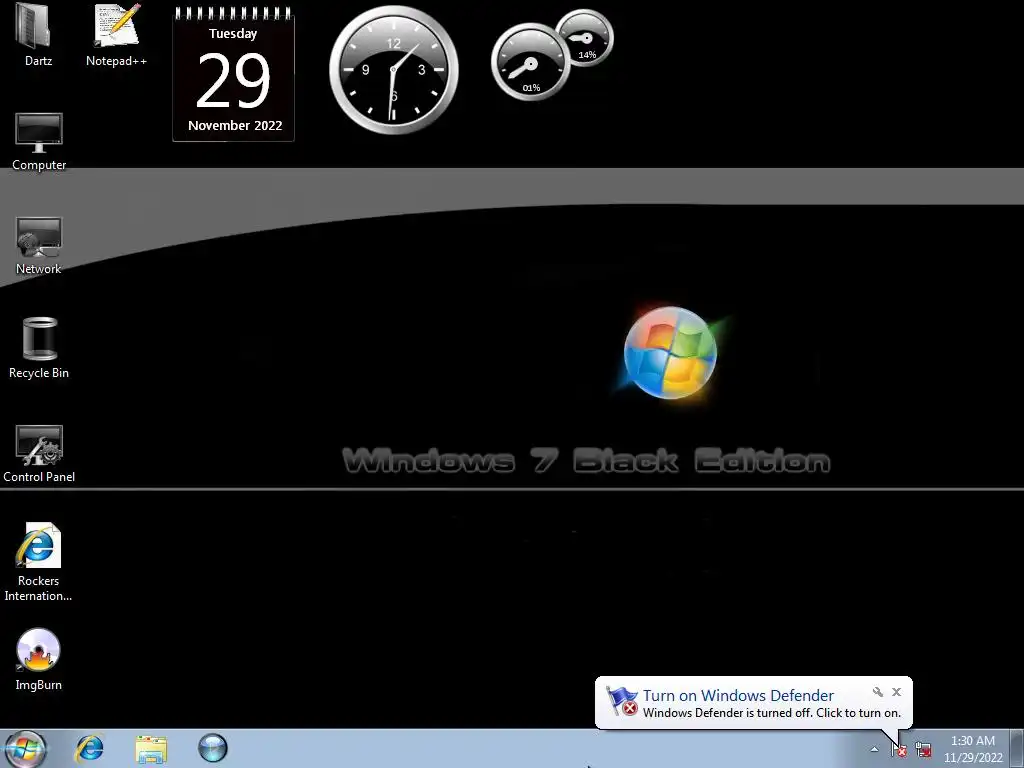1024x768 pixels.
Task: Click the calendar gadget showing November 2022
Action: [233, 73]
